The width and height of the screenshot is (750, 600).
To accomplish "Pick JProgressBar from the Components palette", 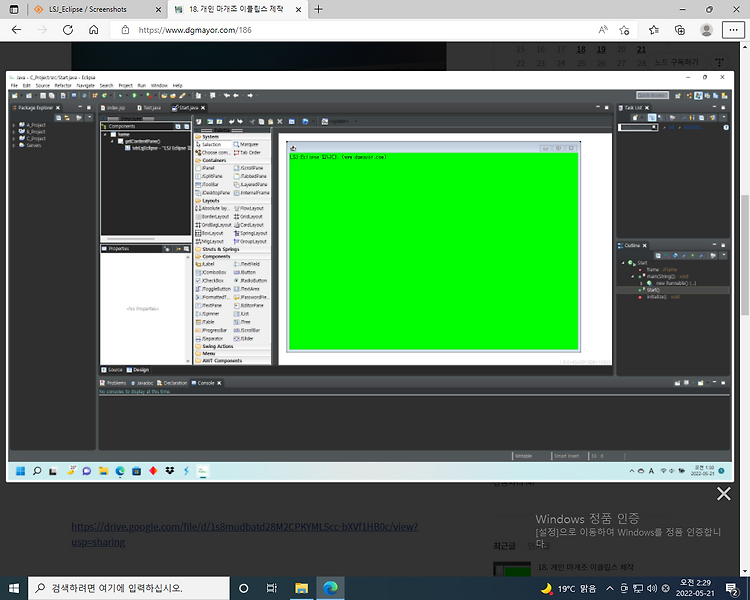I will point(211,331).
